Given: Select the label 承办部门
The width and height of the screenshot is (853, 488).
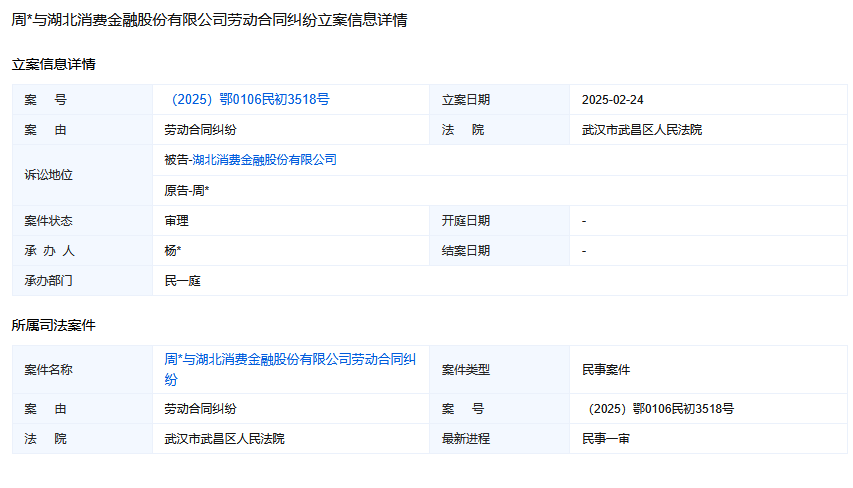Looking at the screenshot, I should click(x=48, y=281).
